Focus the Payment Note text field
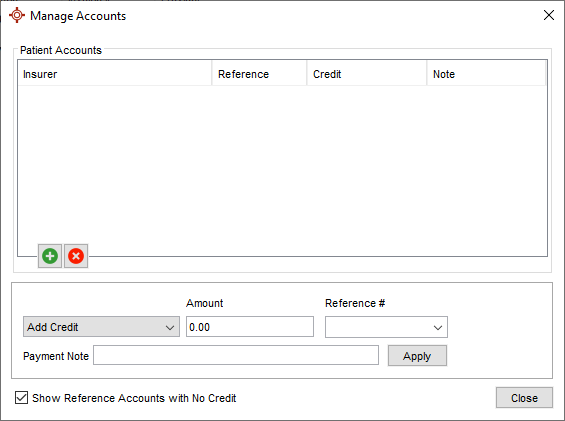The width and height of the screenshot is (565, 421). pyautogui.click(x=236, y=355)
